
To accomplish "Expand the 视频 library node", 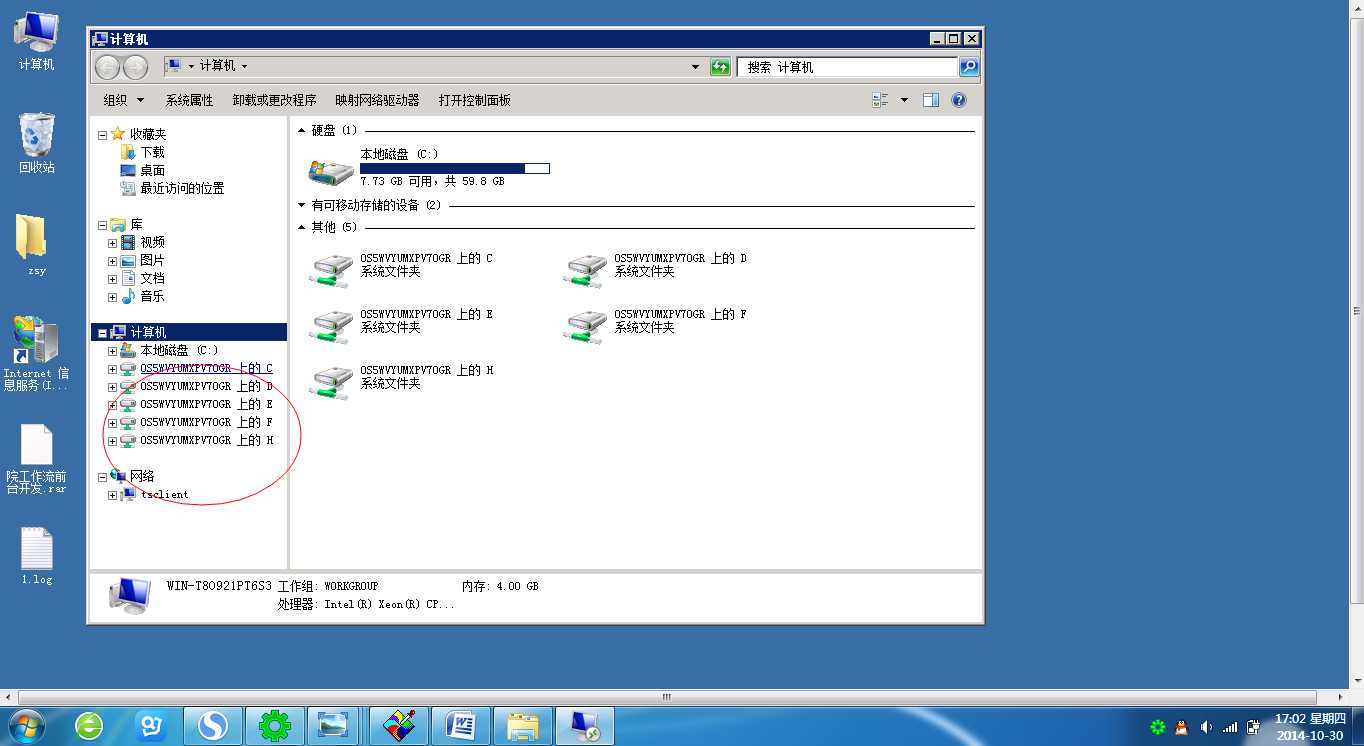I will pos(113,243).
